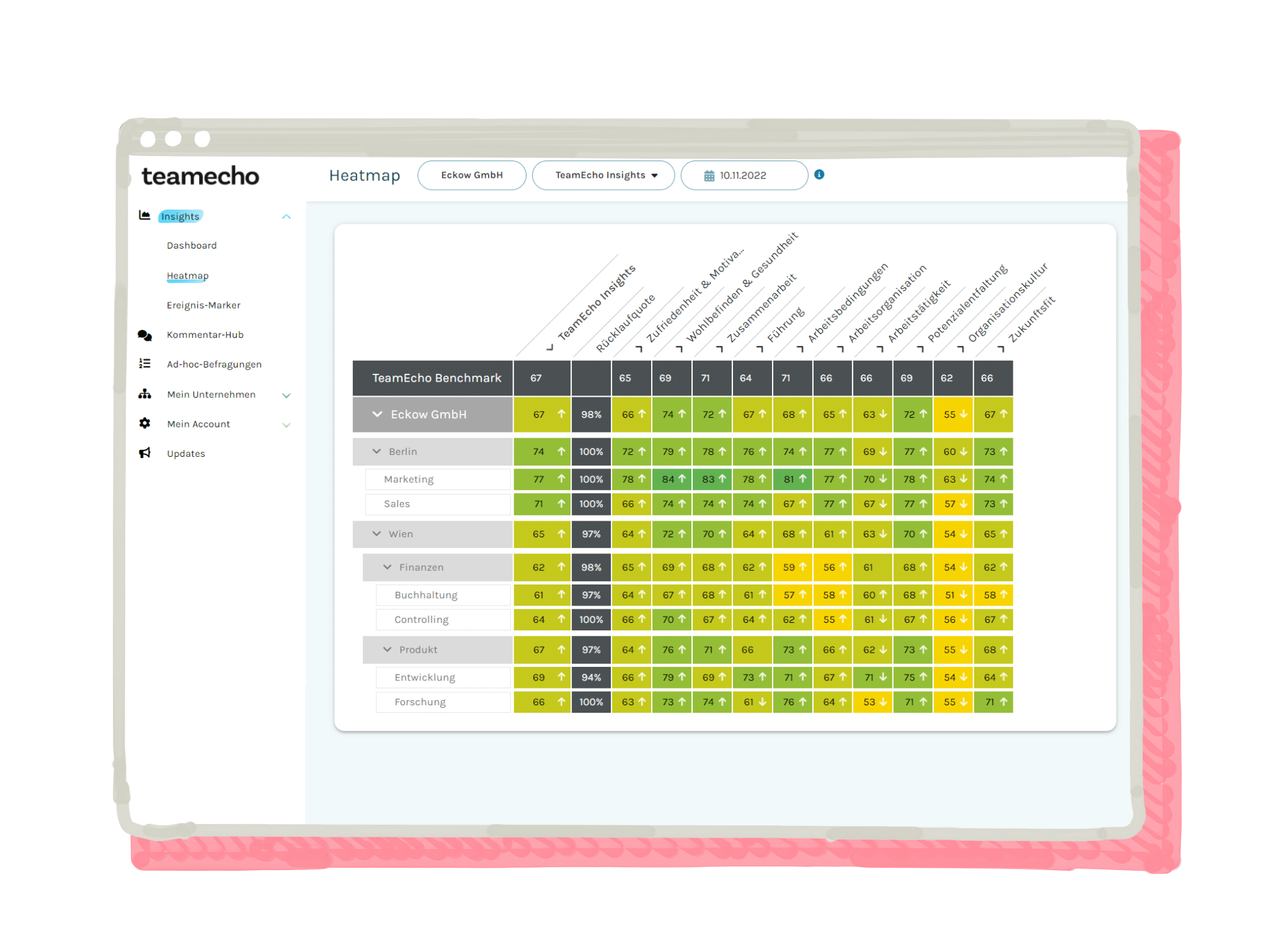Collapse the Finanzen sub-group

387,567
